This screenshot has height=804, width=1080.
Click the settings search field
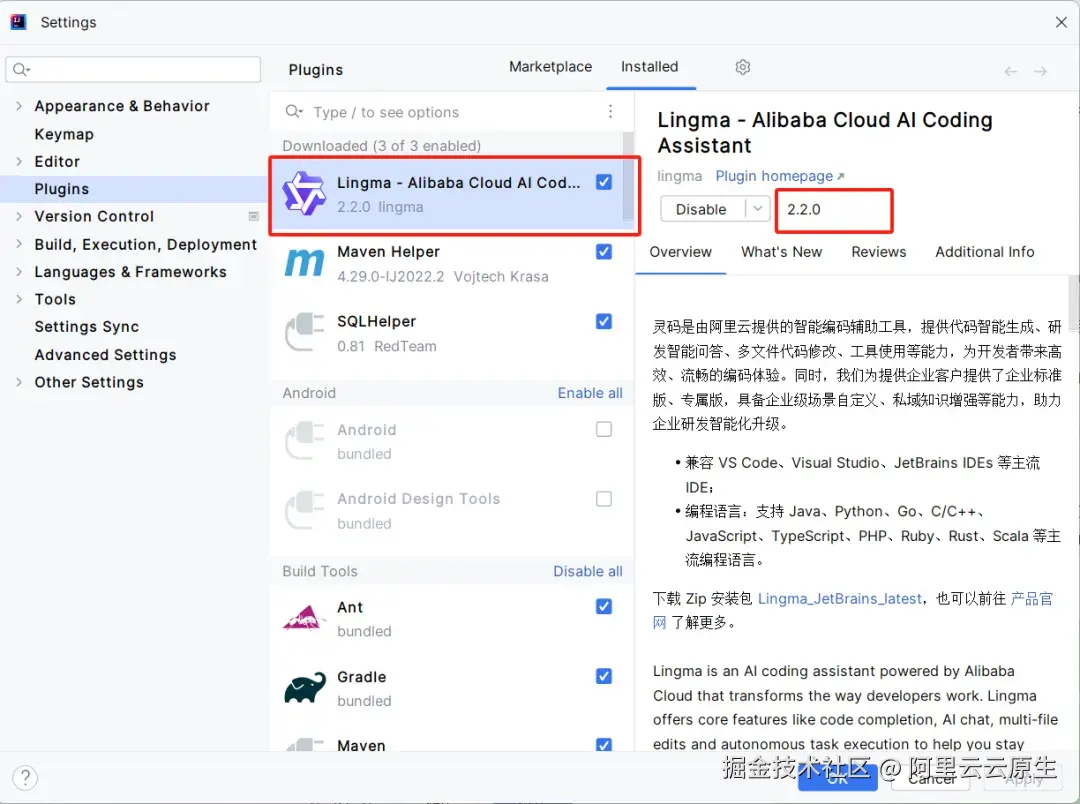coord(134,70)
